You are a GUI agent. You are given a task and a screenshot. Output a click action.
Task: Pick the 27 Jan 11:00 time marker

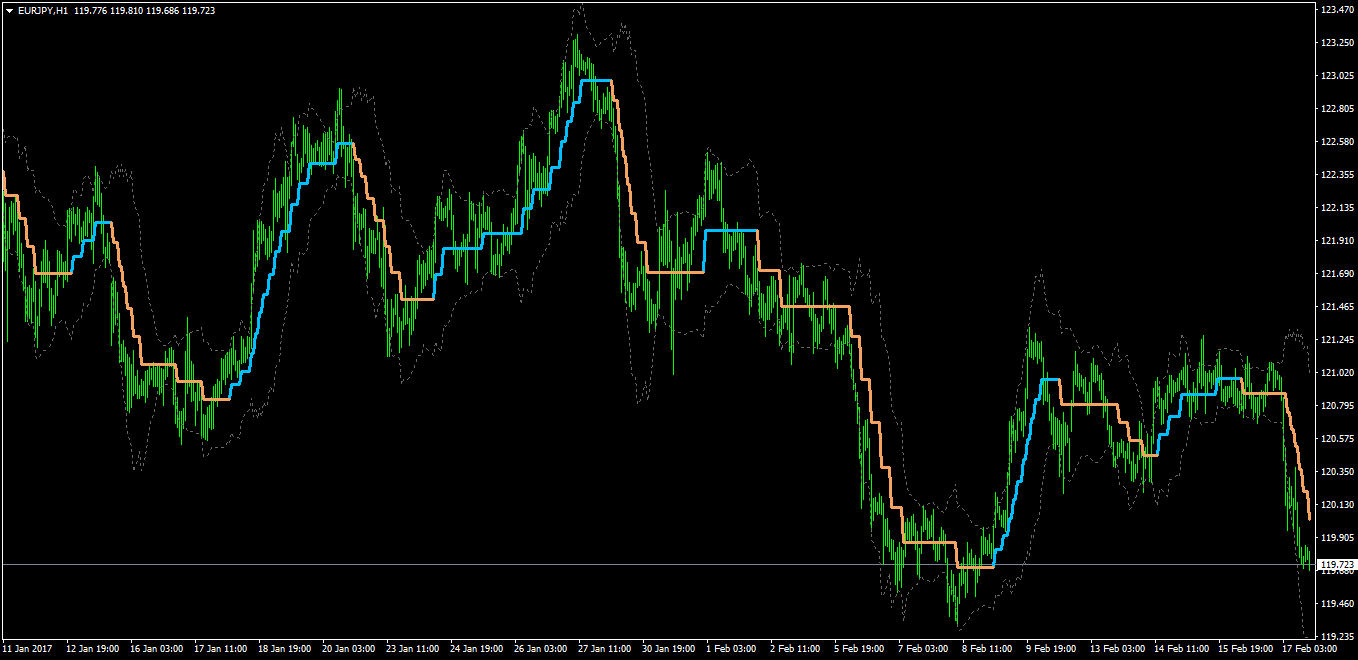pos(602,649)
